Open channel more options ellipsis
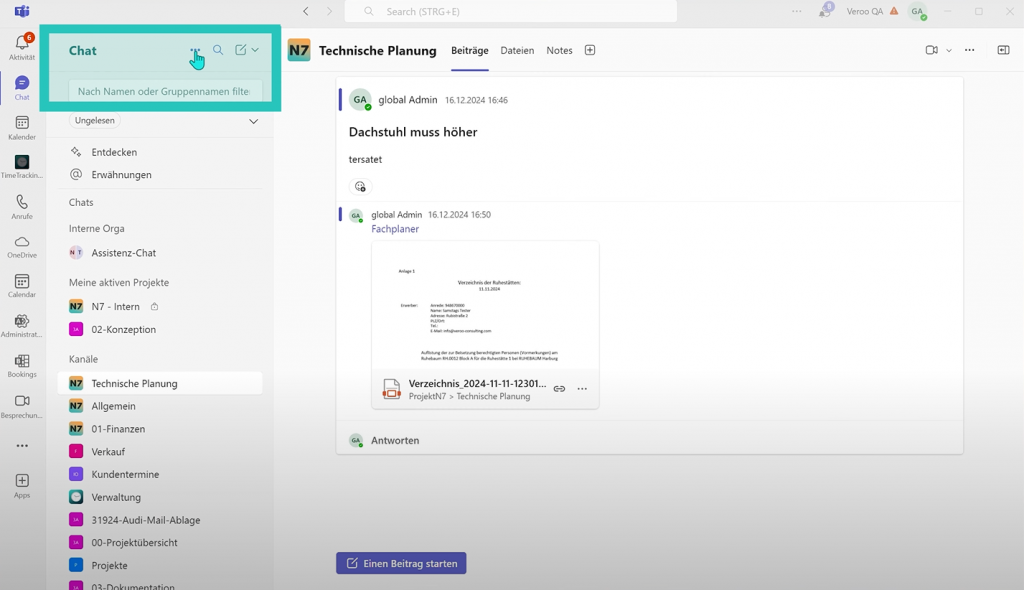Image resolution: width=1024 pixels, height=590 pixels. point(970,50)
